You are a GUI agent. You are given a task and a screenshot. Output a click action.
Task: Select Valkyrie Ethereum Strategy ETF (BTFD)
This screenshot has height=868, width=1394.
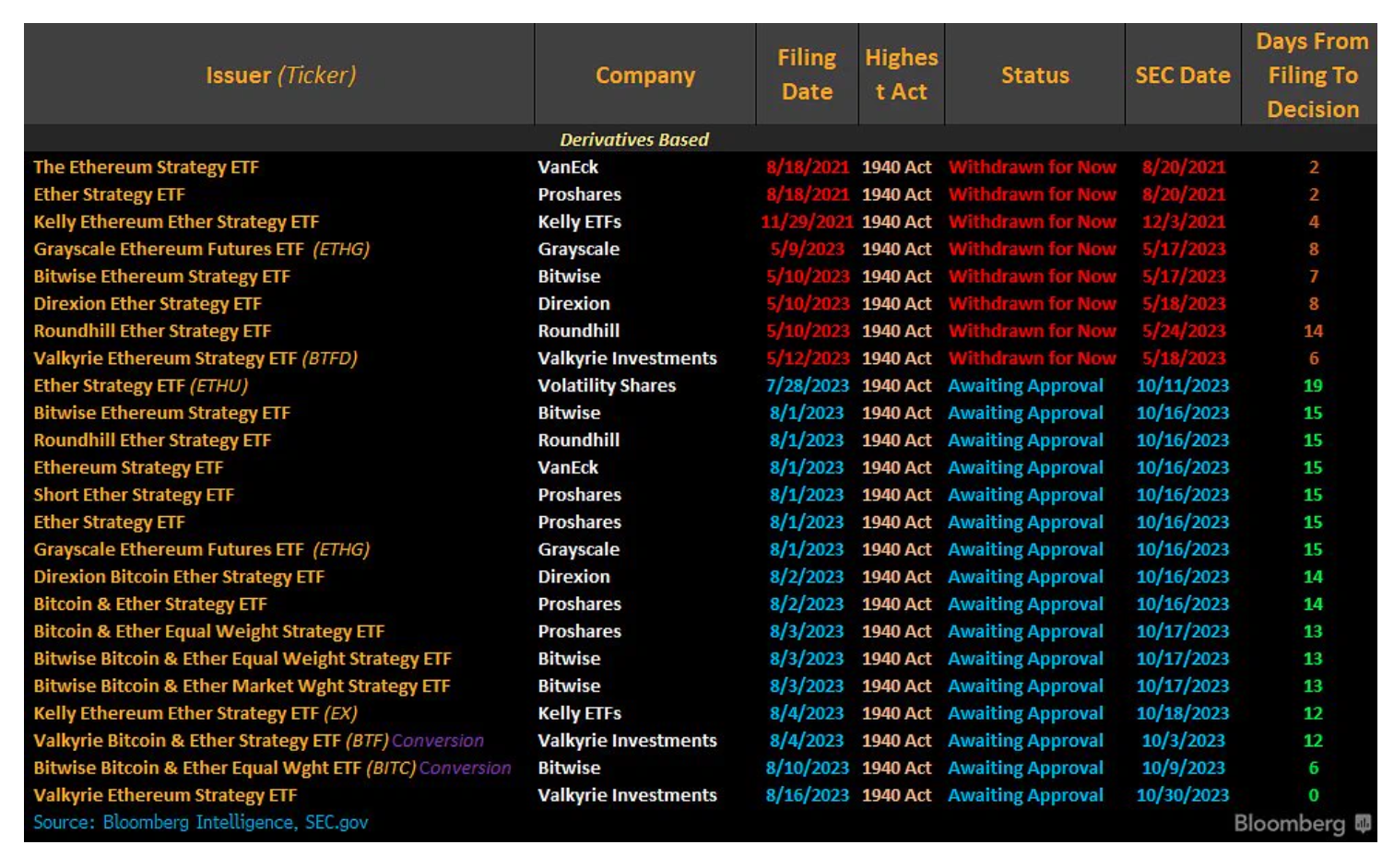(x=195, y=358)
